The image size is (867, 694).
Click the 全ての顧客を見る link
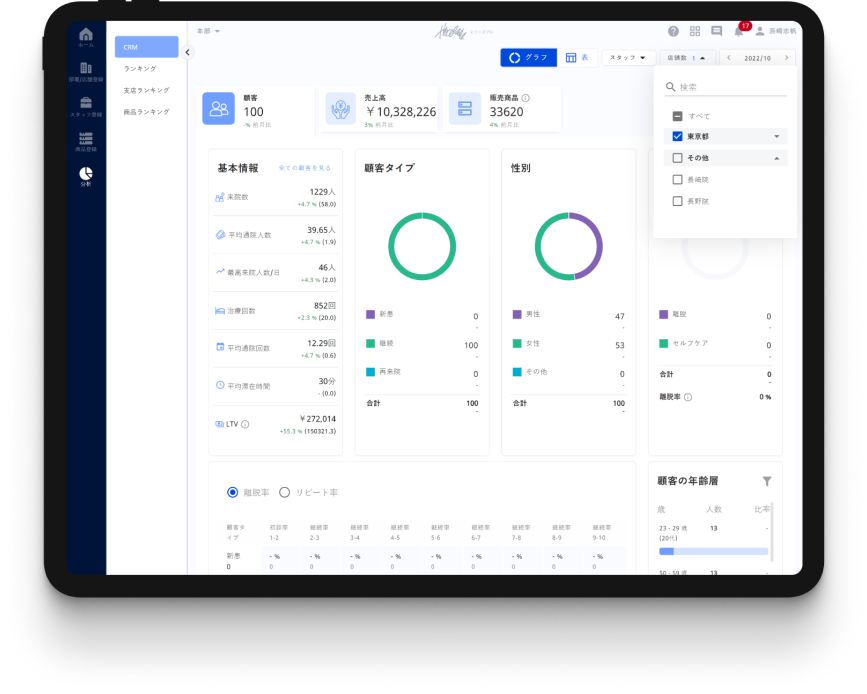pos(305,168)
